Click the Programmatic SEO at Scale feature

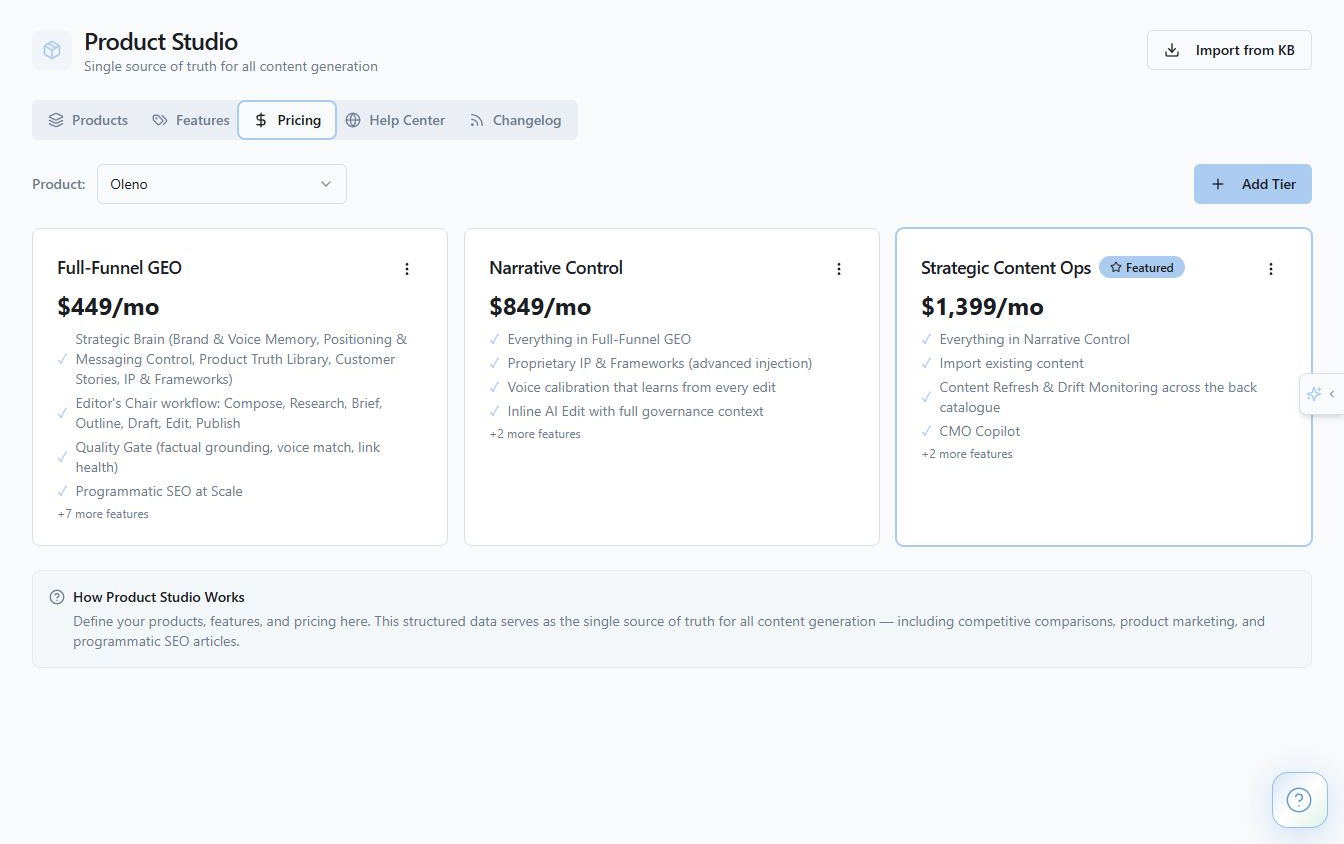(159, 491)
